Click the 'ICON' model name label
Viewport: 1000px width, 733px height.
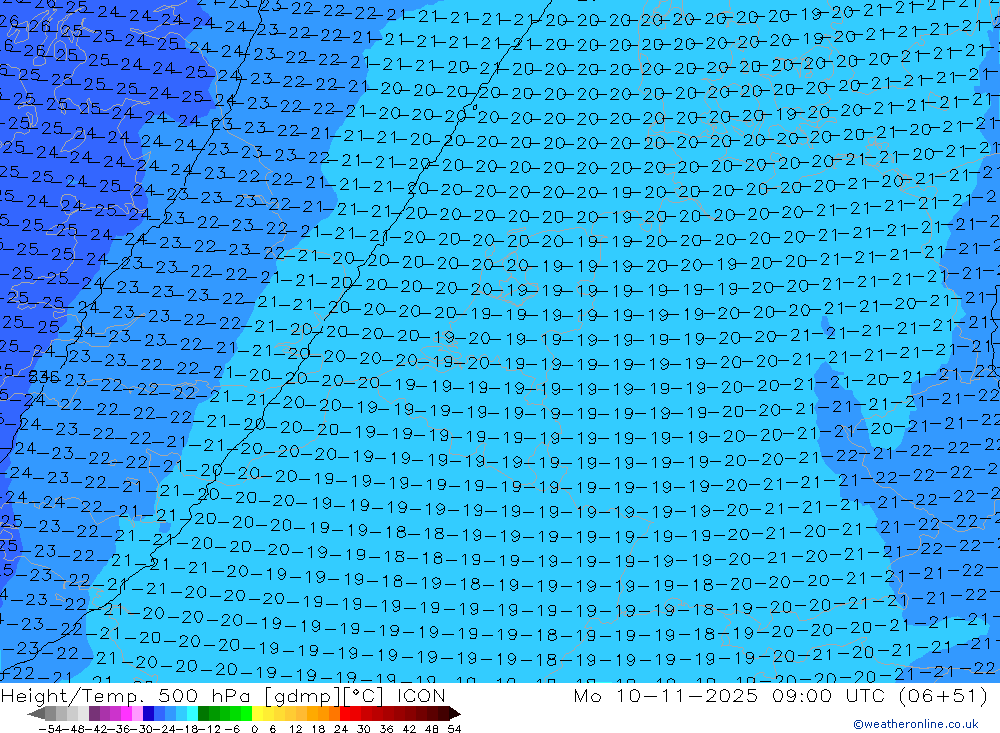click(421, 696)
